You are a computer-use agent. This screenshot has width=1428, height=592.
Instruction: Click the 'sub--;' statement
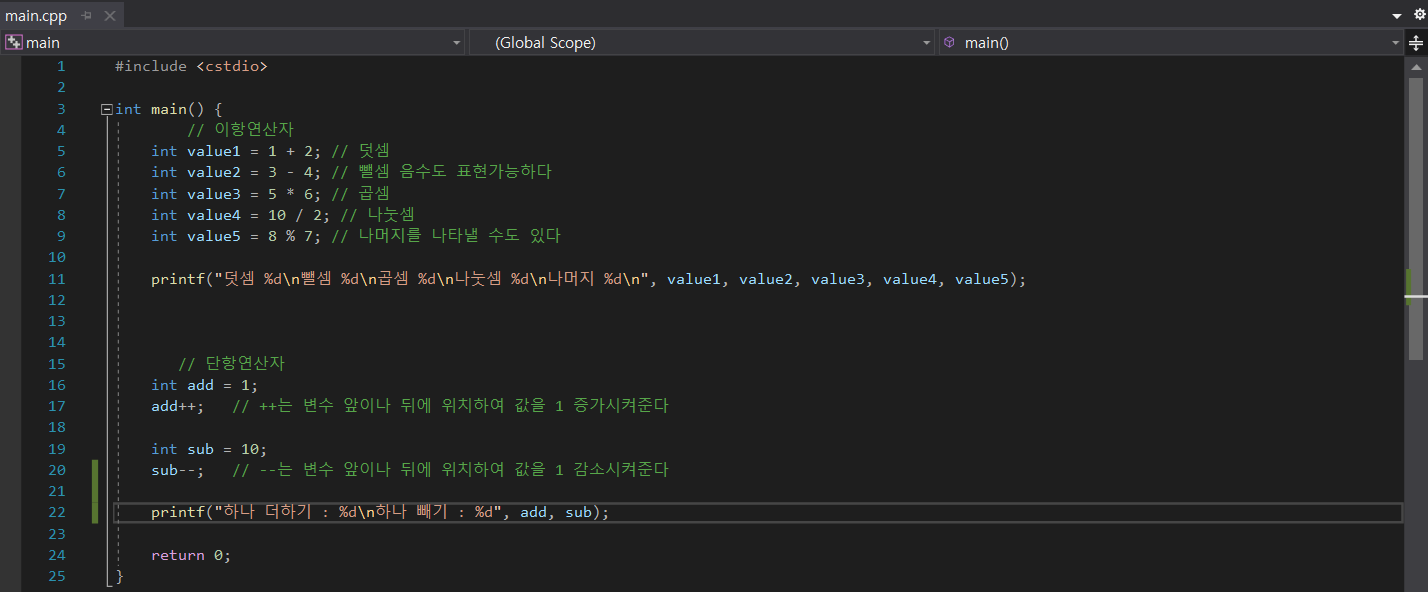[177, 470]
